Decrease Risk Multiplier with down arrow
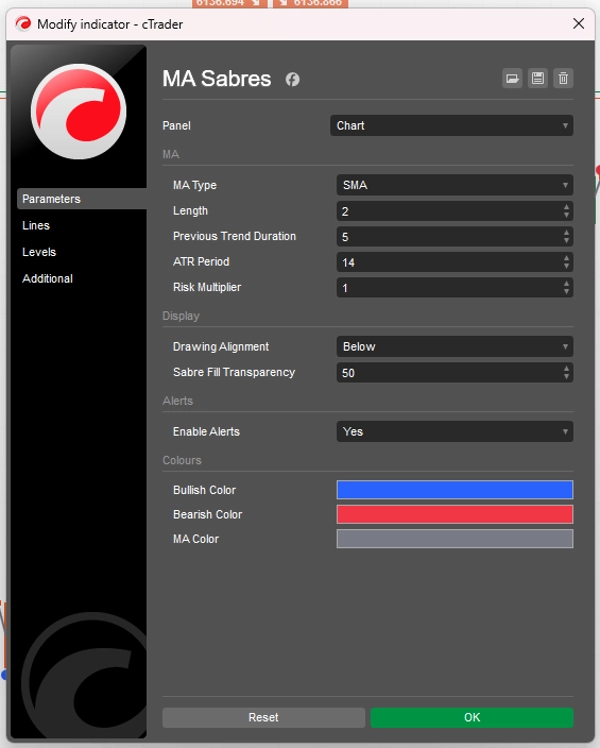This screenshot has width=600, height=748. 566,292
